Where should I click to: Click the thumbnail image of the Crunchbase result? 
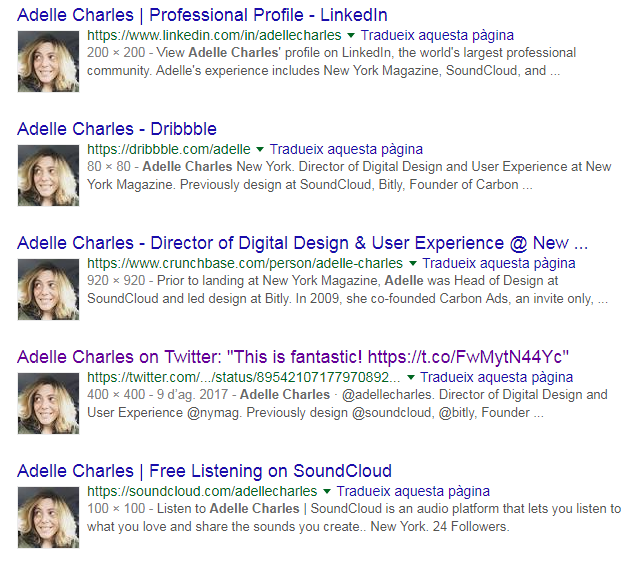click(x=48, y=289)
